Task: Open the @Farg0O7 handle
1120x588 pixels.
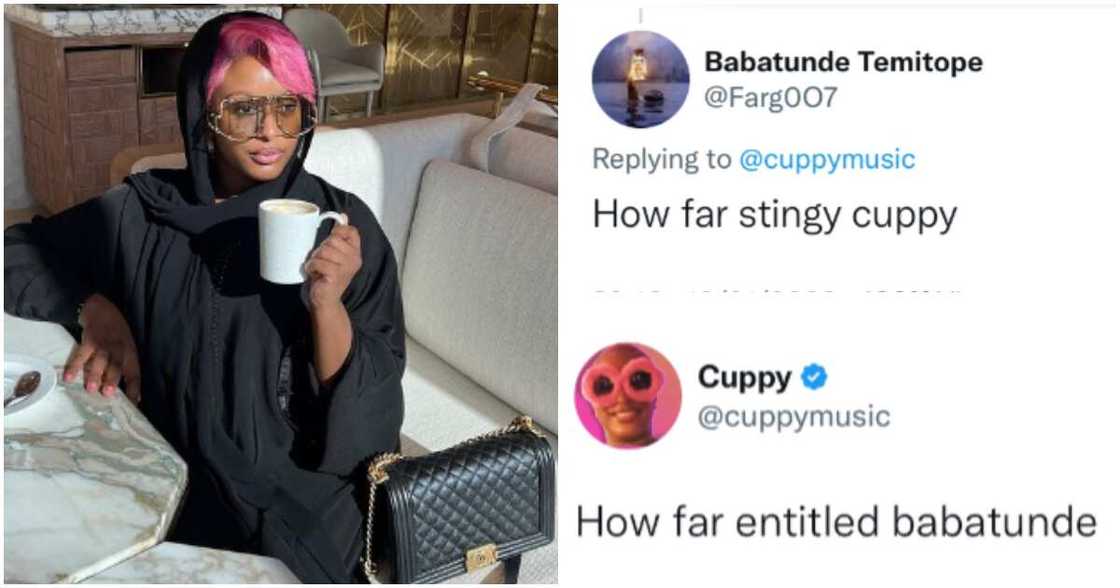Action: [771, 96]
